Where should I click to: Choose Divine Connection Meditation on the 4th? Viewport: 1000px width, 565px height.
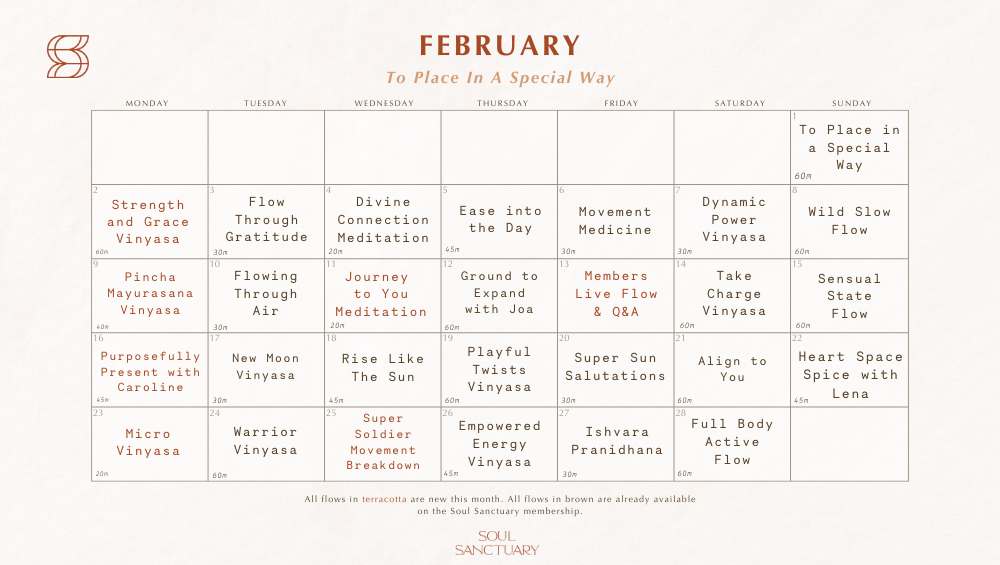383,220
